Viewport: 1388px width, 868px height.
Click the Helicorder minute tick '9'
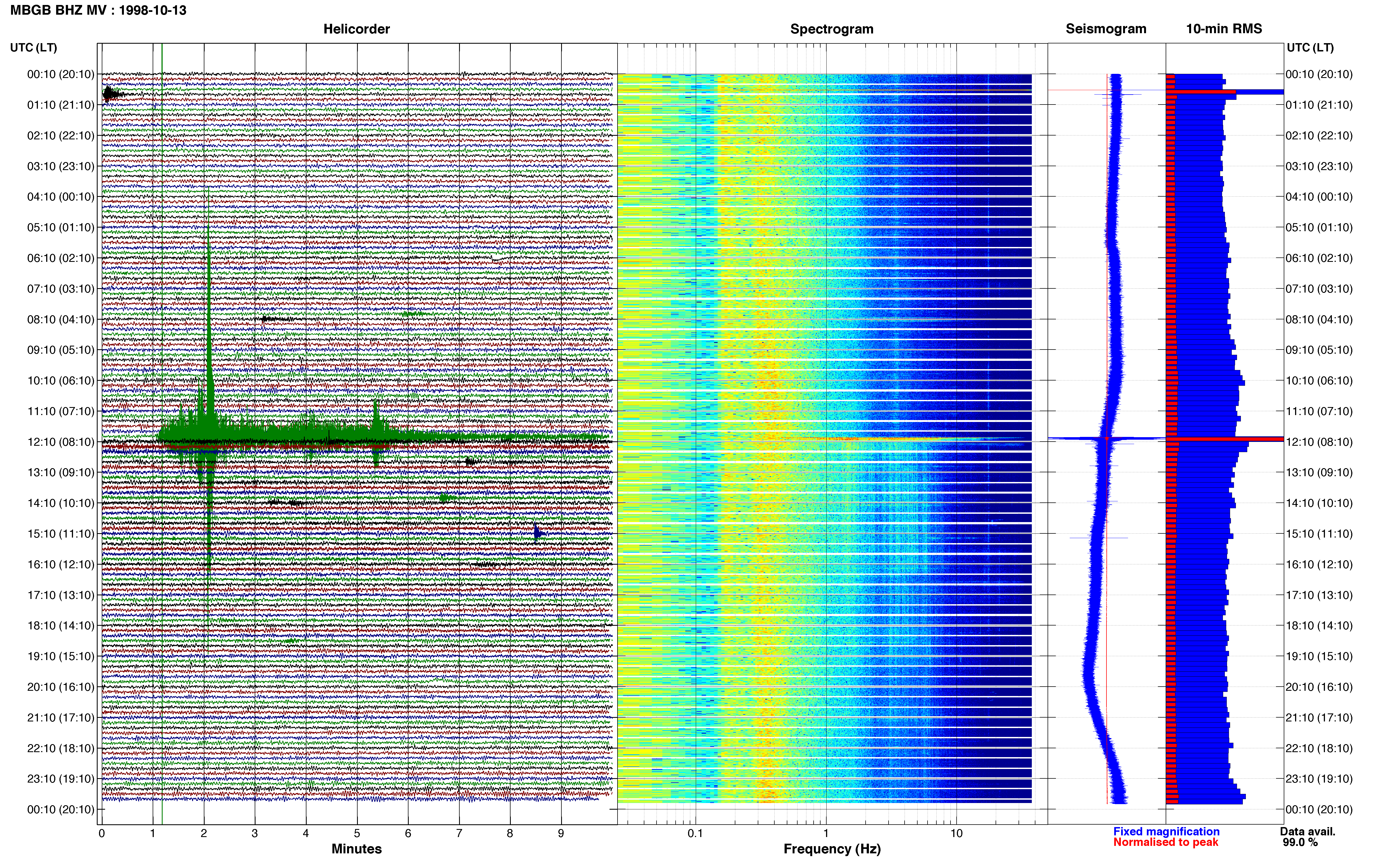(561, 833)
